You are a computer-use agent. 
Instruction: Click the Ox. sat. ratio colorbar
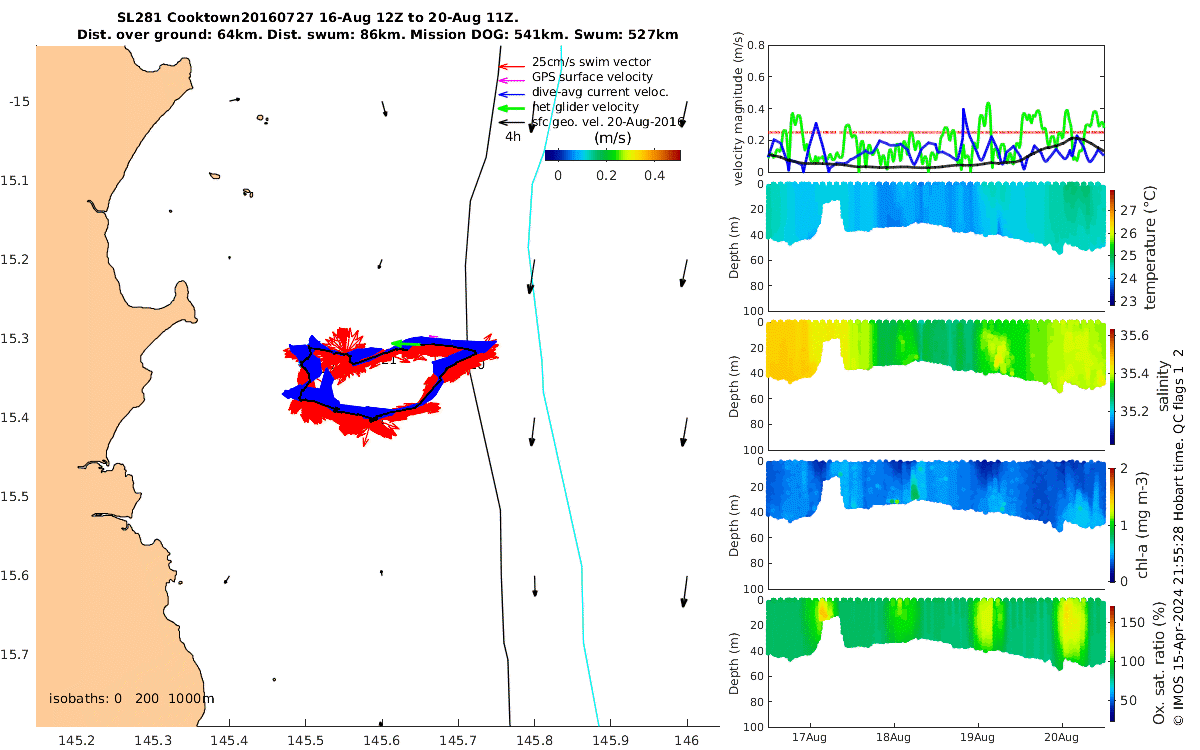[1112, 664]
